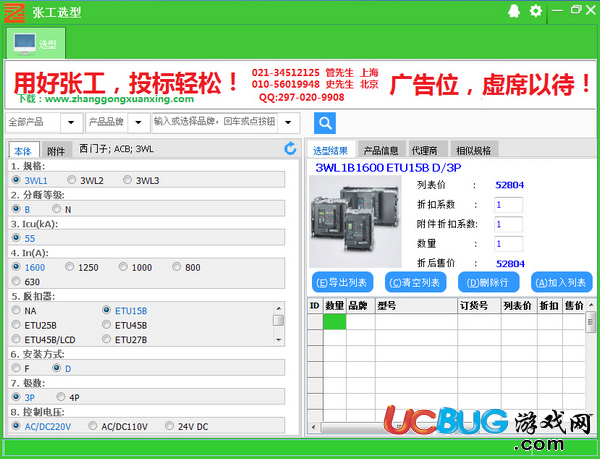Image resolution: width=600 pixels, height=459 pixels.
Task: Switch to the 本体 tab
Action: (x=24, y=151)
